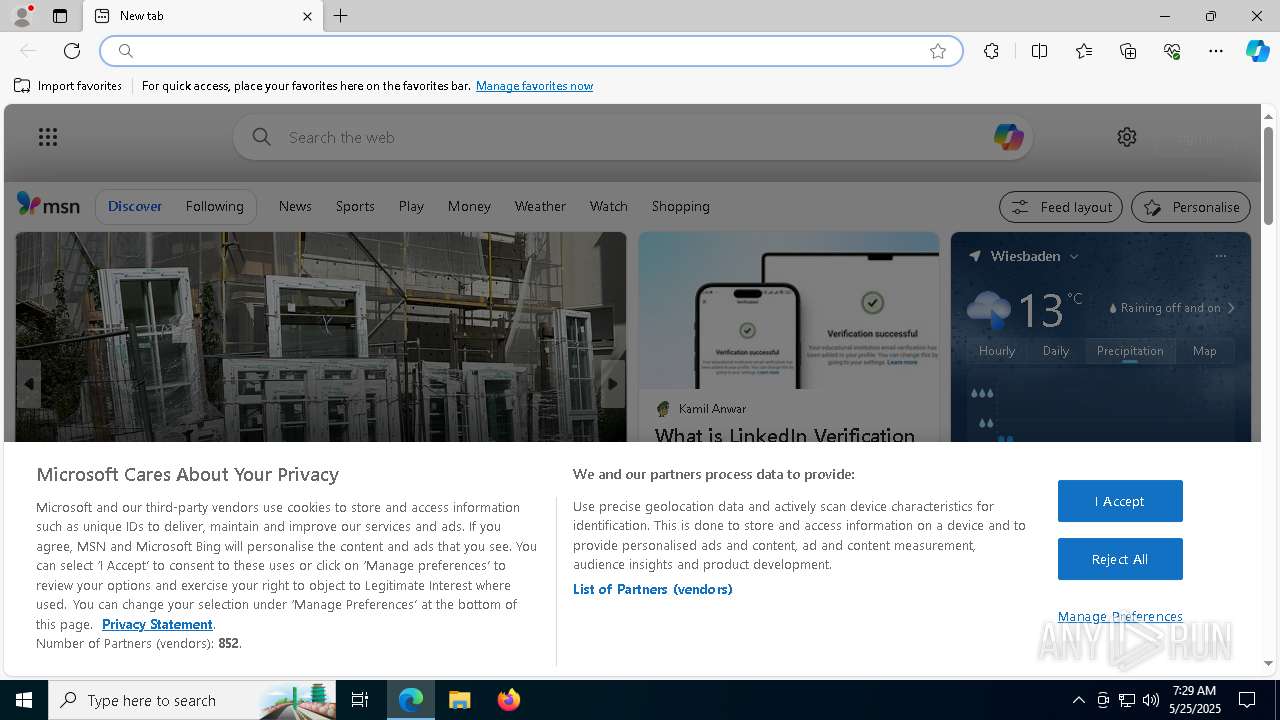1280x720 pixels.
Task: Select the Daily weather tab
Action: pyautogui.click(x=1056, y=351)
